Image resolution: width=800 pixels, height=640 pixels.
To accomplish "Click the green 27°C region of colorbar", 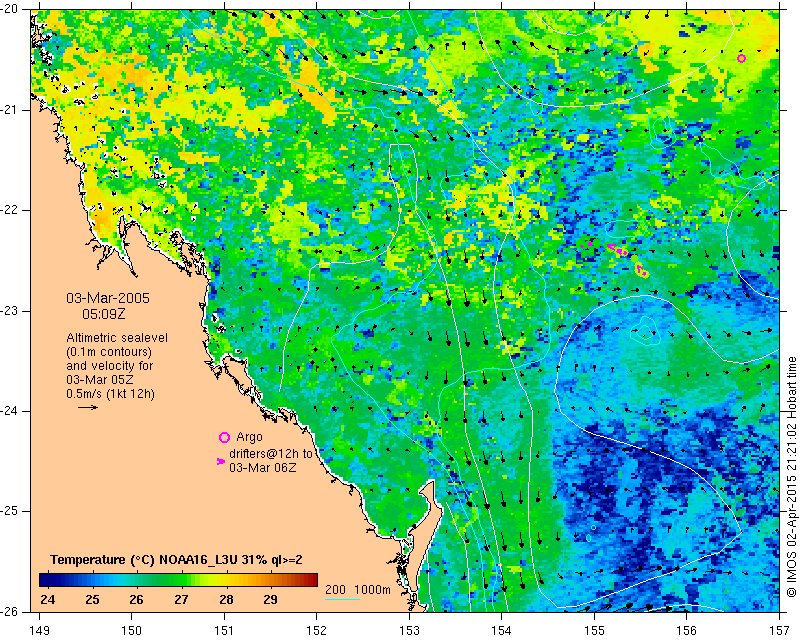I will [181, 580].
